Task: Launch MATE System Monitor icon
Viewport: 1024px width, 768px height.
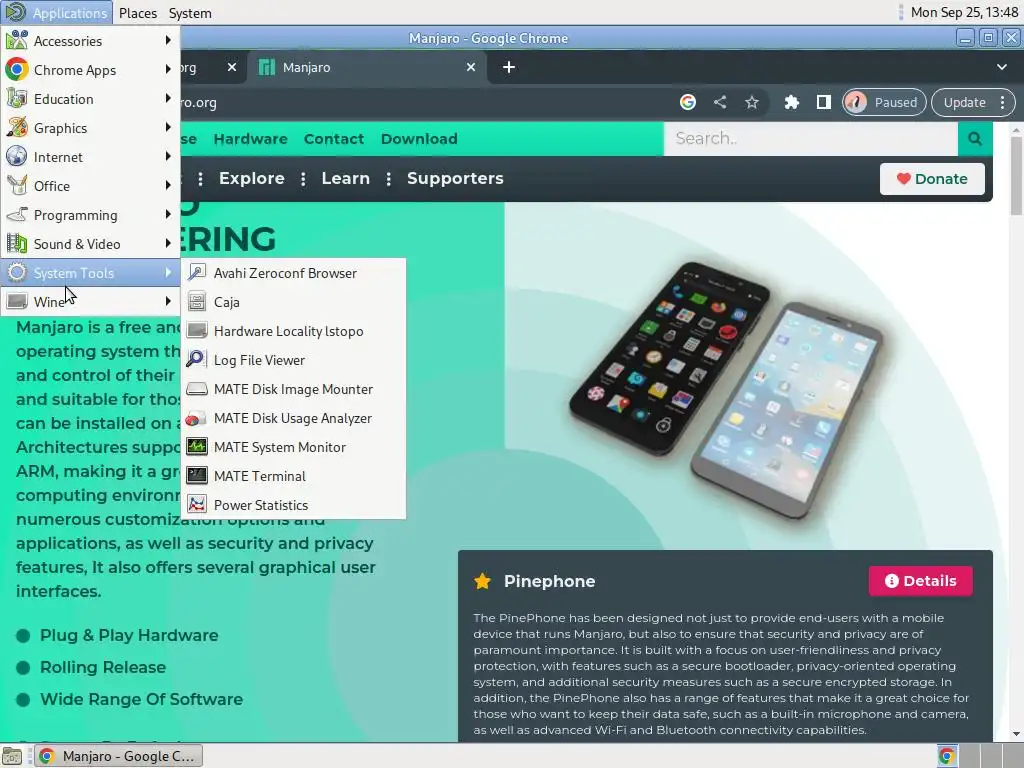Action: [x=197, y=447]
